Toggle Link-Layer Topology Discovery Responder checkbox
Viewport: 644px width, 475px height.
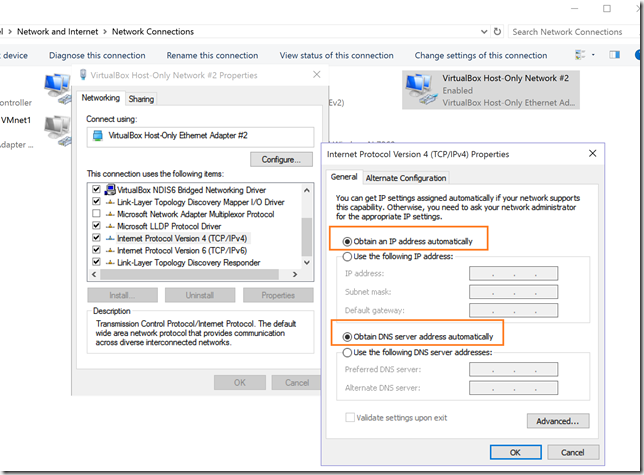(x=97, y=262)
